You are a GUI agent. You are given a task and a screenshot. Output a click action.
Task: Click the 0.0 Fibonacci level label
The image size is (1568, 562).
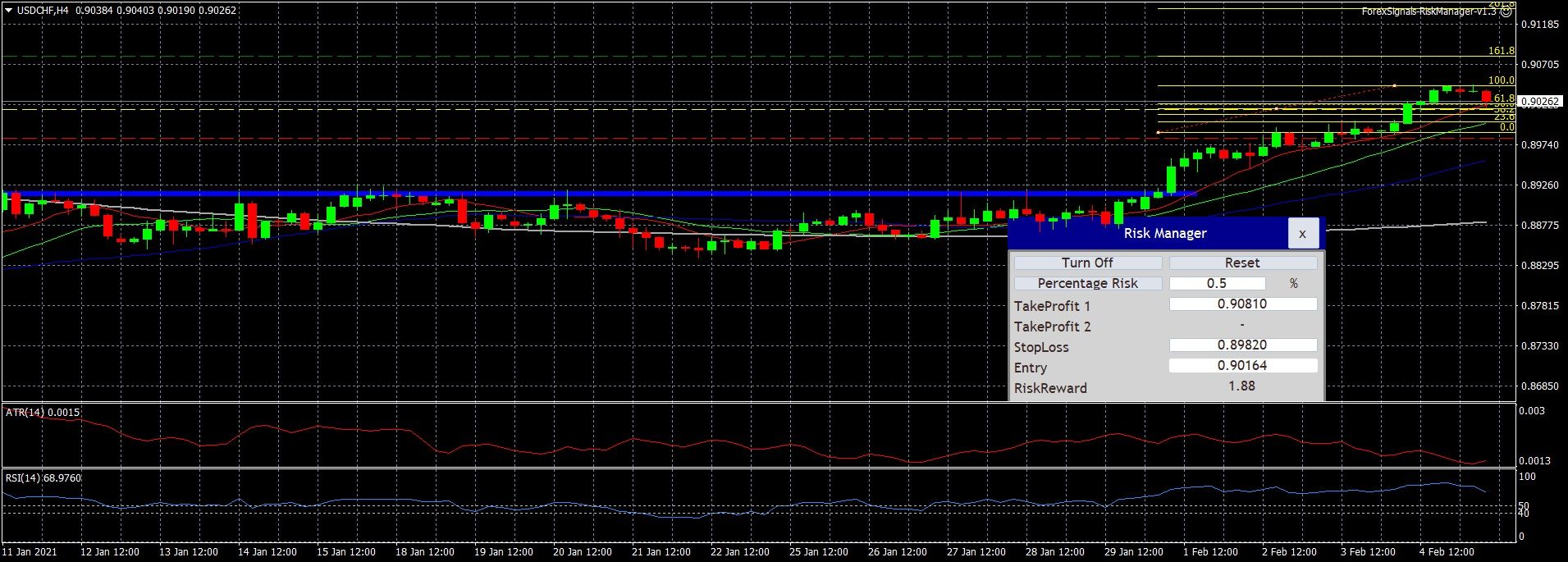(x=1507, y=127)
